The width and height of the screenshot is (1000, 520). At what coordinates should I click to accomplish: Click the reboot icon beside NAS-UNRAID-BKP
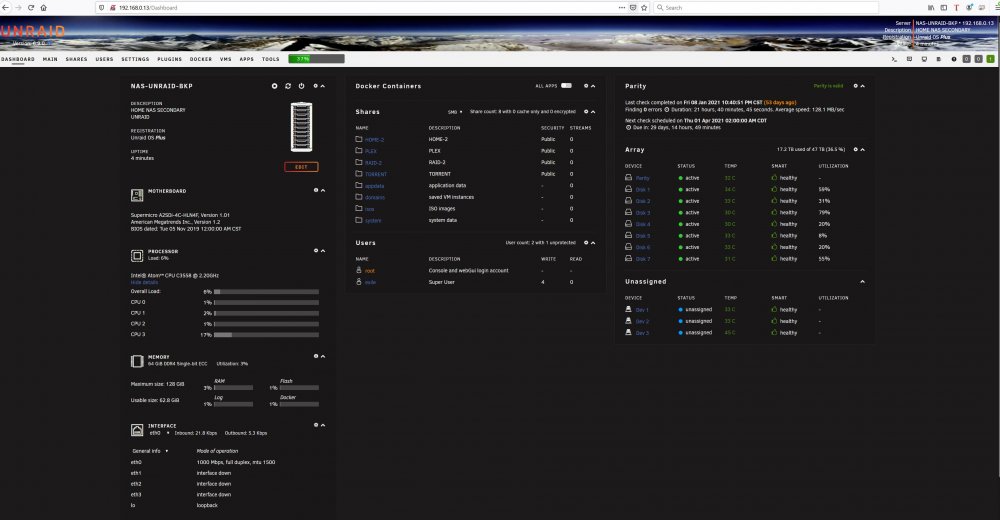click(x=288, y=86)
